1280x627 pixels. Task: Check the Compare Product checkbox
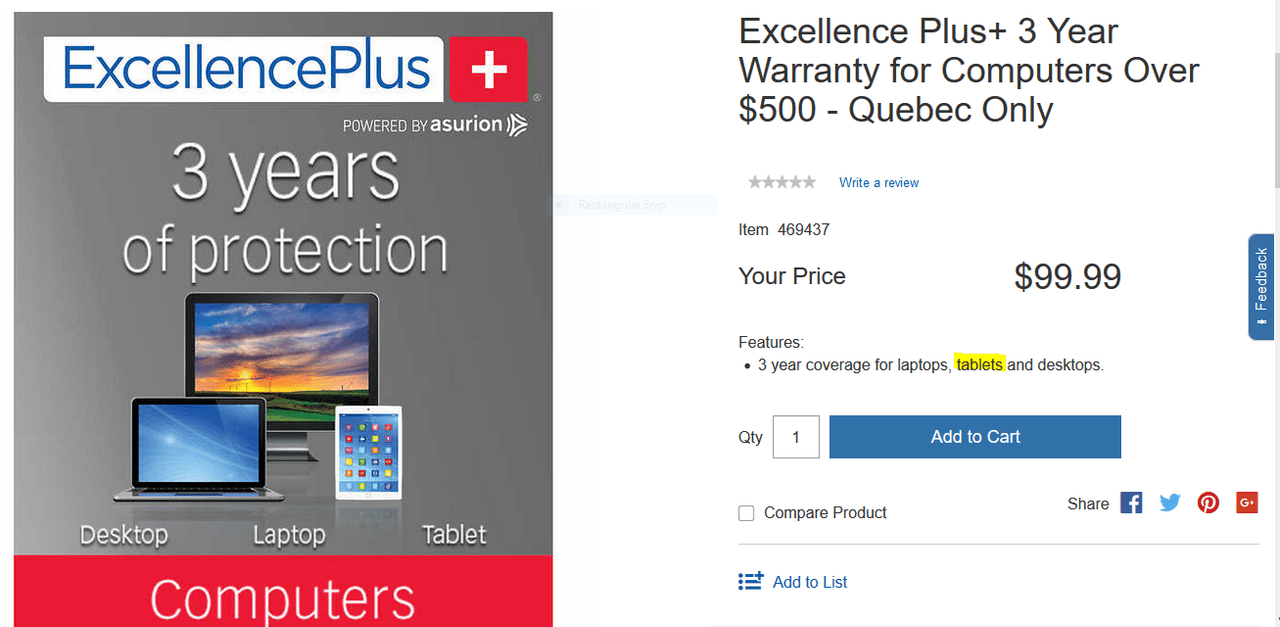(x=746, y=512)
